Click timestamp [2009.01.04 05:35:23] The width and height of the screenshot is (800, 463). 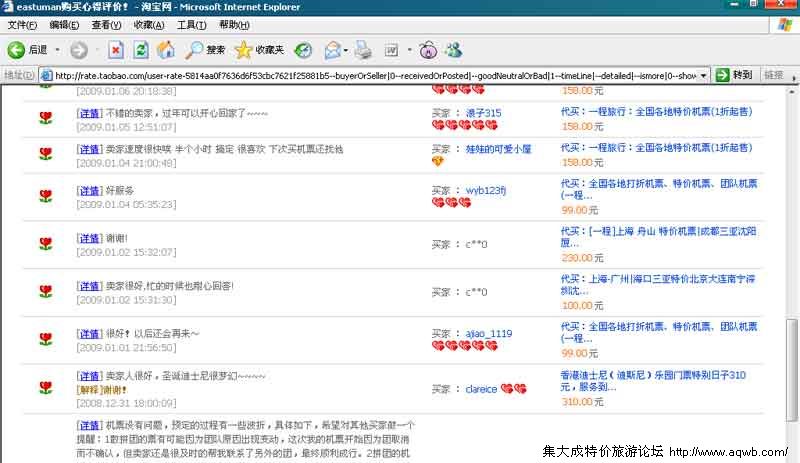127,204
